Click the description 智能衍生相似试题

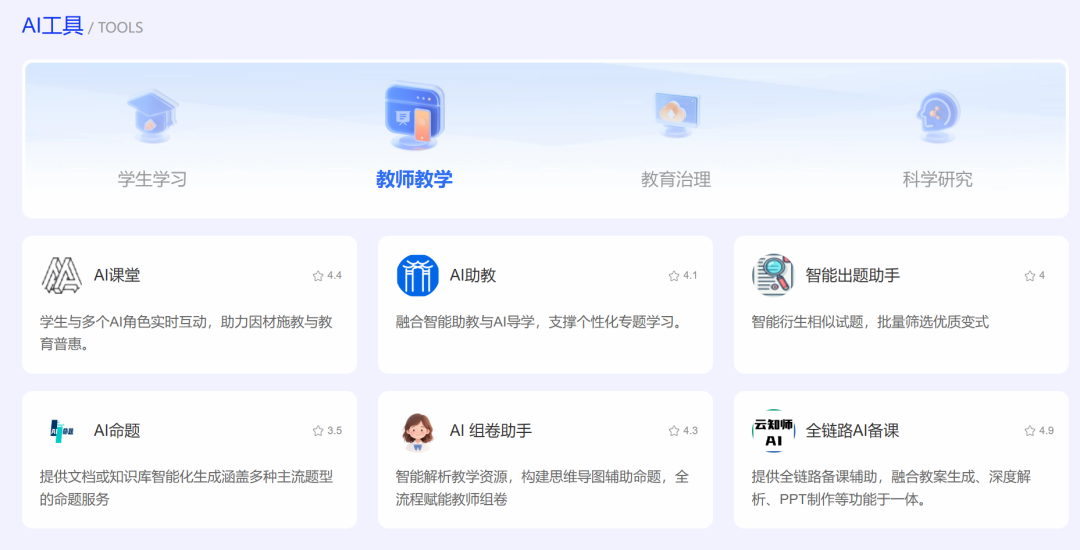(870, 322)
